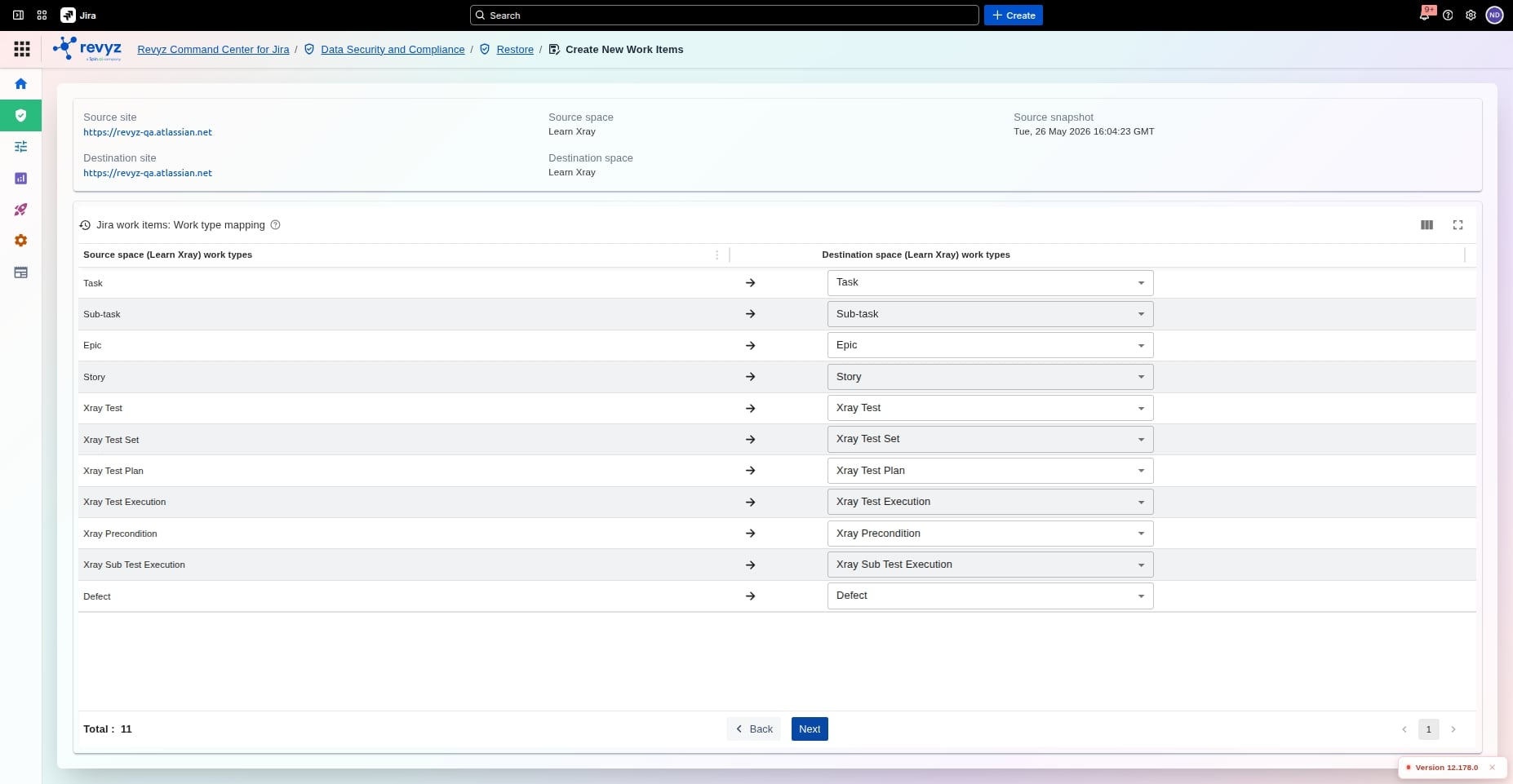Click the Version 12.178.0 label

tap(1446, 768)
